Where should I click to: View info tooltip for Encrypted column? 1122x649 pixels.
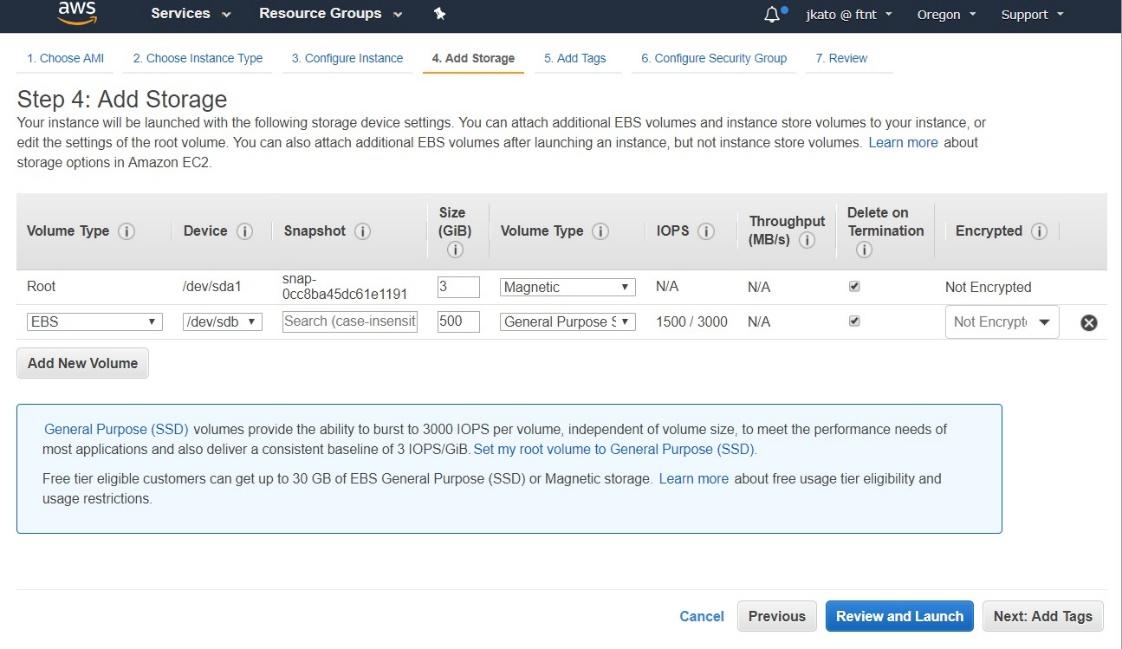pos(1040,230)
